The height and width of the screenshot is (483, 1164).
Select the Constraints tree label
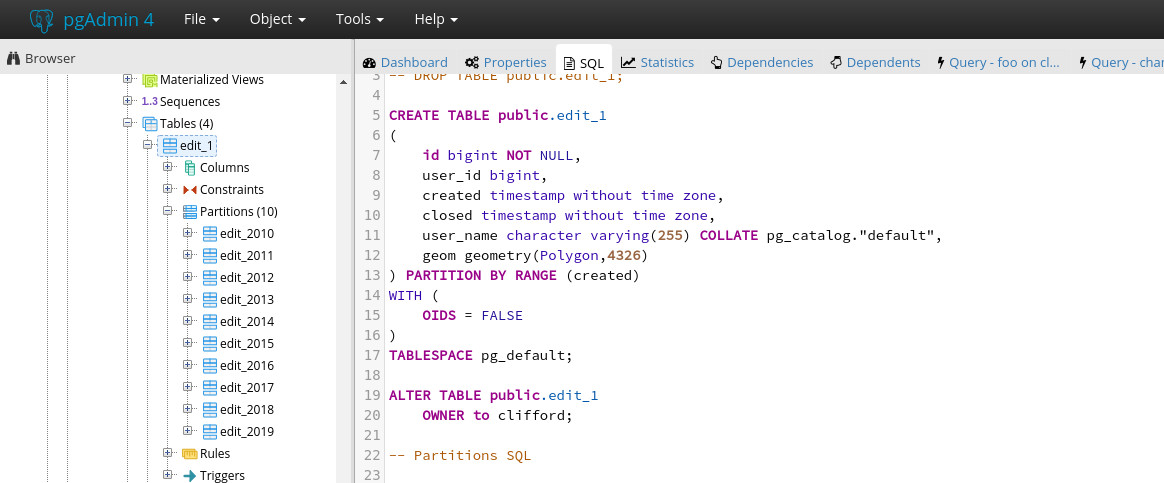pyautogui.click(x=232, y=190)
